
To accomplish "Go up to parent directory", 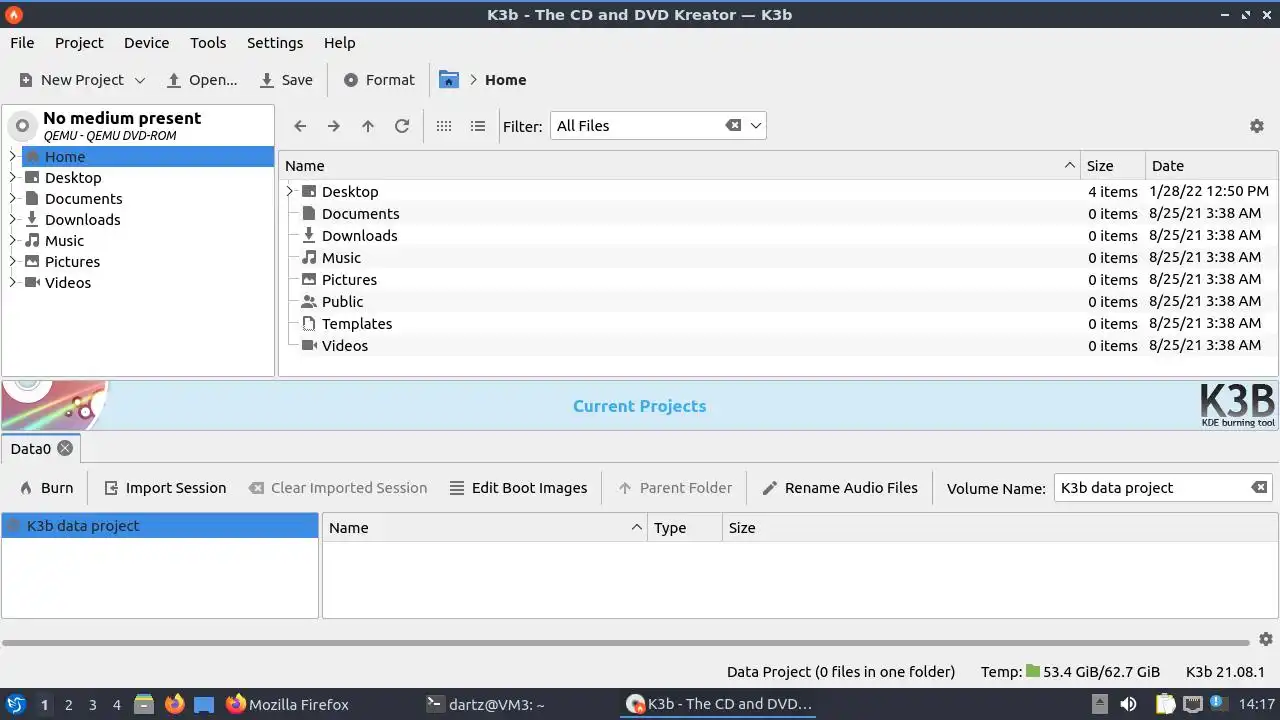I will tap(368, 126).
